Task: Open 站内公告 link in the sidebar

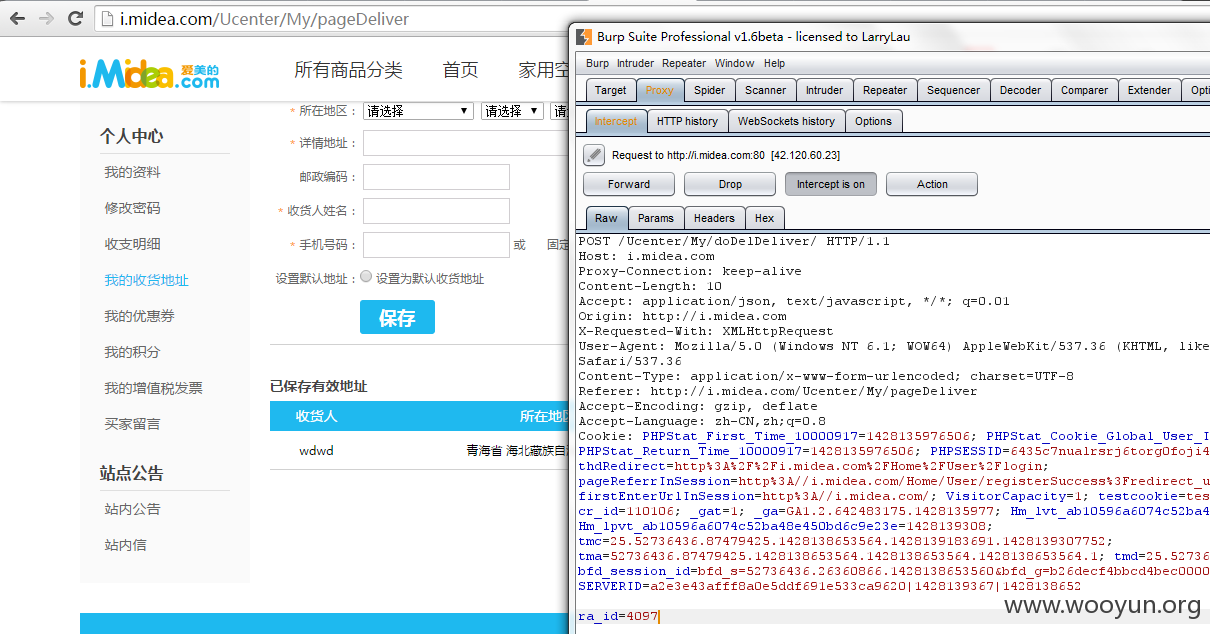Action: [x=132, y=509]
